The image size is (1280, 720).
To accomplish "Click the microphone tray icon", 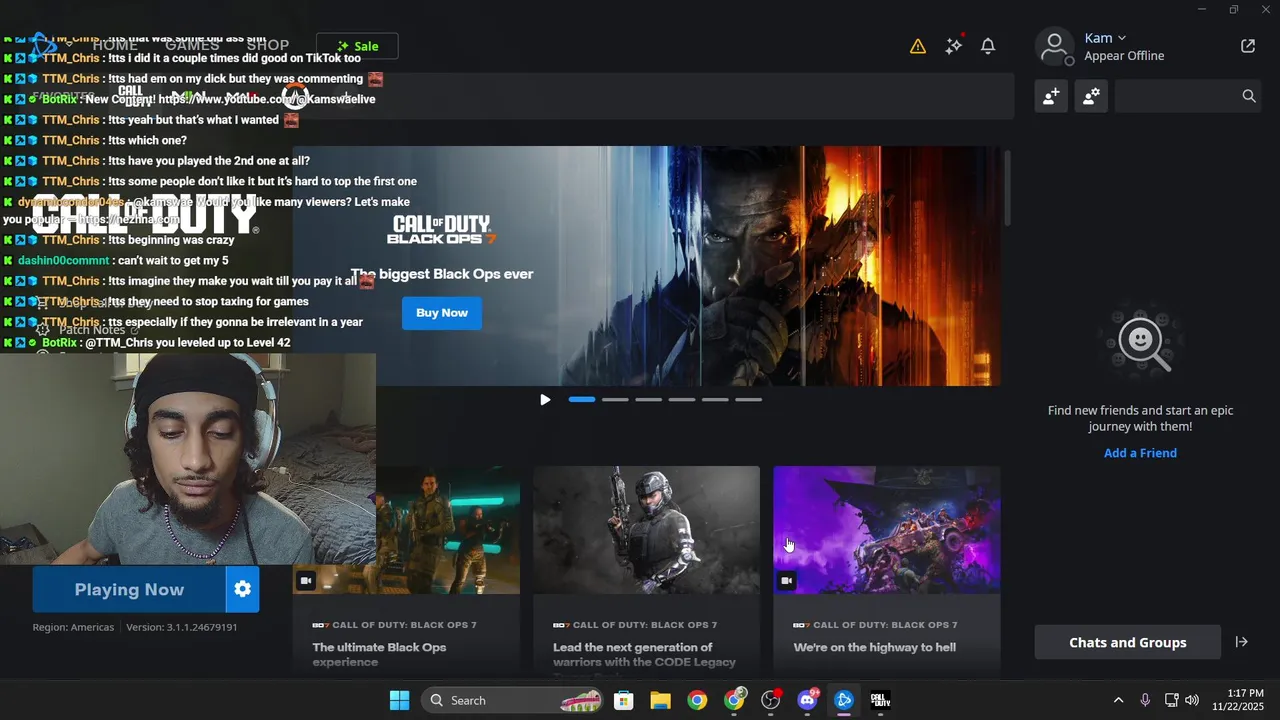I will [1145, 700].
